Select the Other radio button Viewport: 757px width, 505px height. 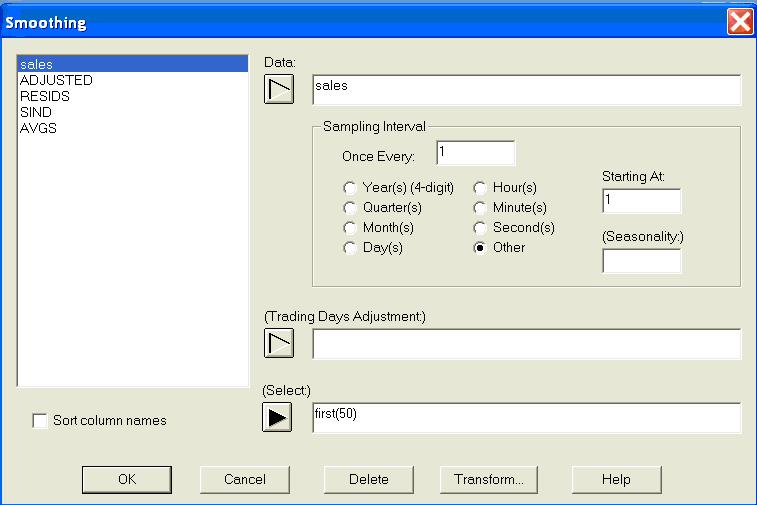point(479,248)
